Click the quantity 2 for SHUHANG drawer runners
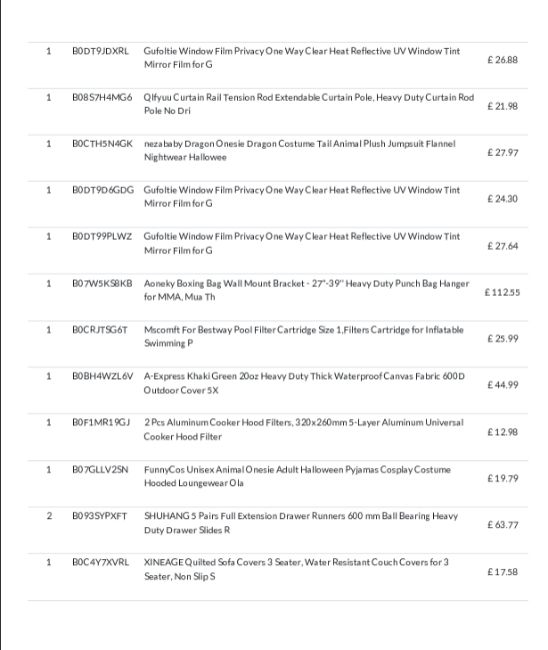 click(49, 516)
